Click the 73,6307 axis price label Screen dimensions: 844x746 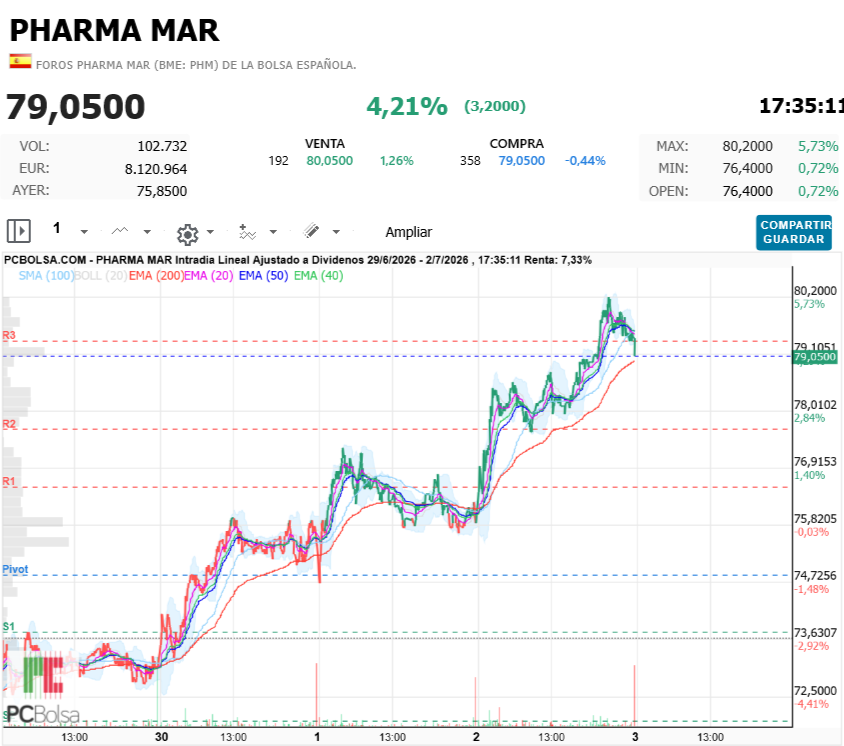[x=815, y=632]
